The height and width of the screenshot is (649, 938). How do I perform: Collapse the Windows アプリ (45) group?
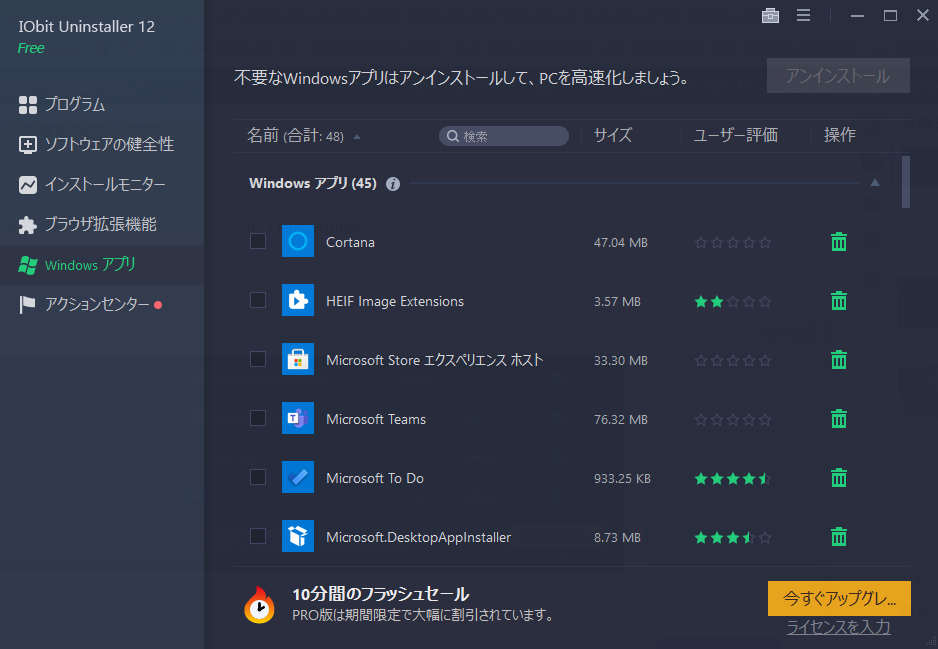click(x=875, y=183)
